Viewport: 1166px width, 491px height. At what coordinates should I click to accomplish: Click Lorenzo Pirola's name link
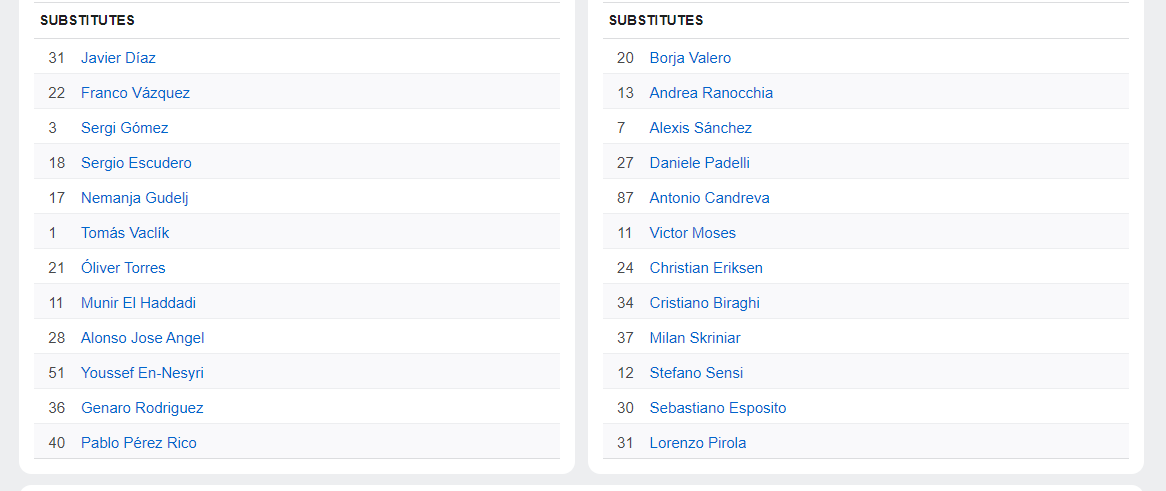click(697, 443)
